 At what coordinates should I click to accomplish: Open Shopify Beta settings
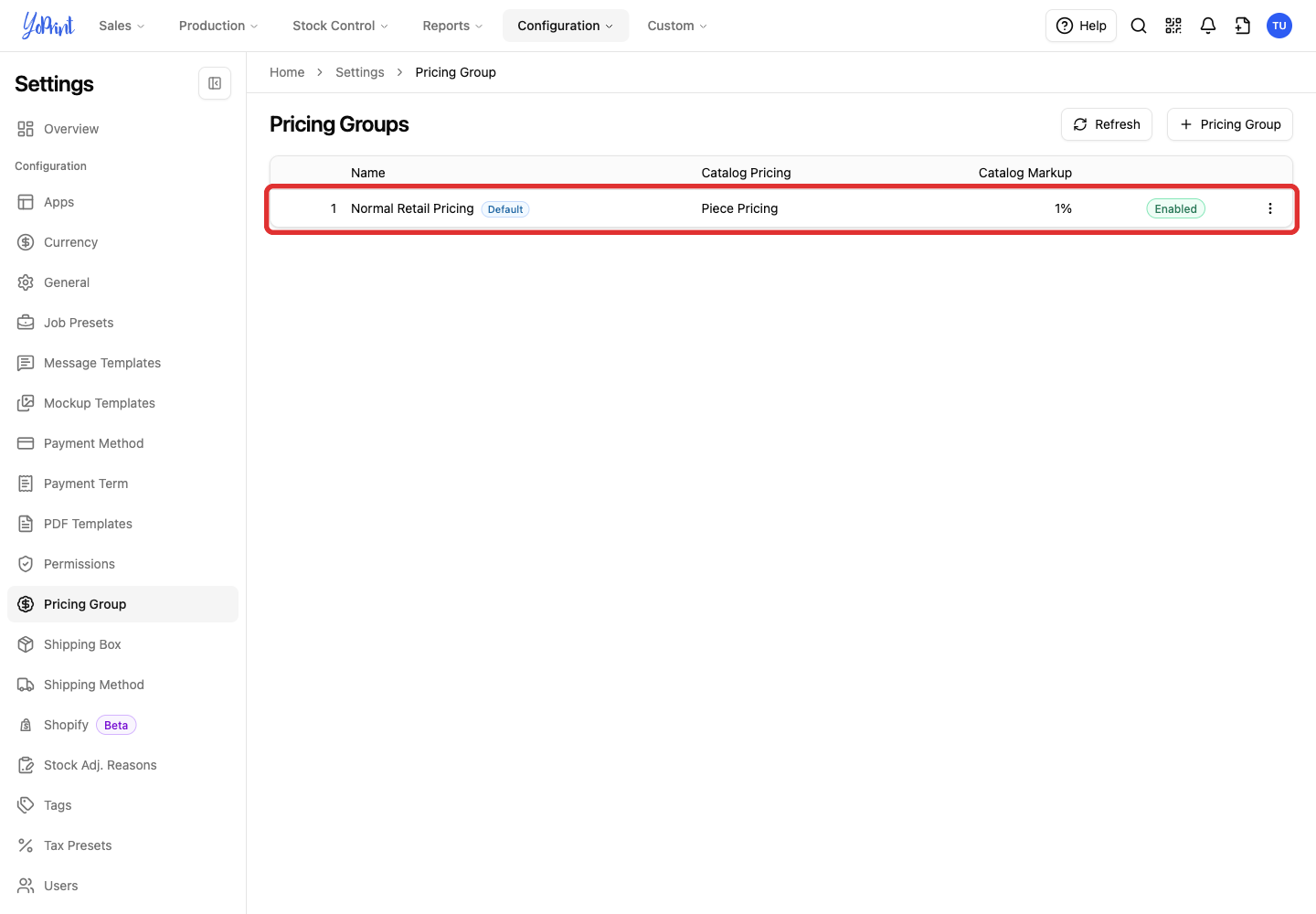[x=122, y=725]
